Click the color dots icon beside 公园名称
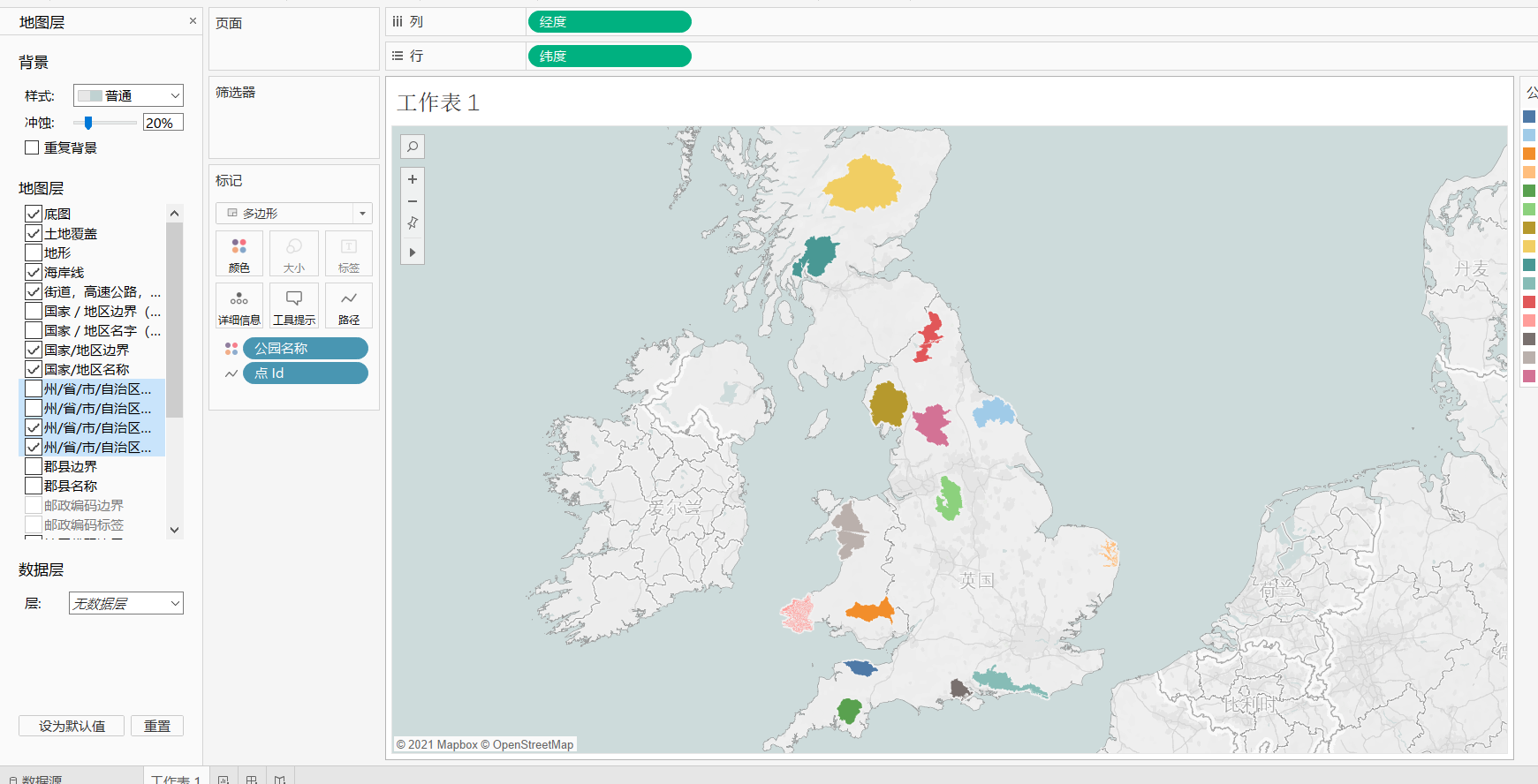 coord(231,349)
